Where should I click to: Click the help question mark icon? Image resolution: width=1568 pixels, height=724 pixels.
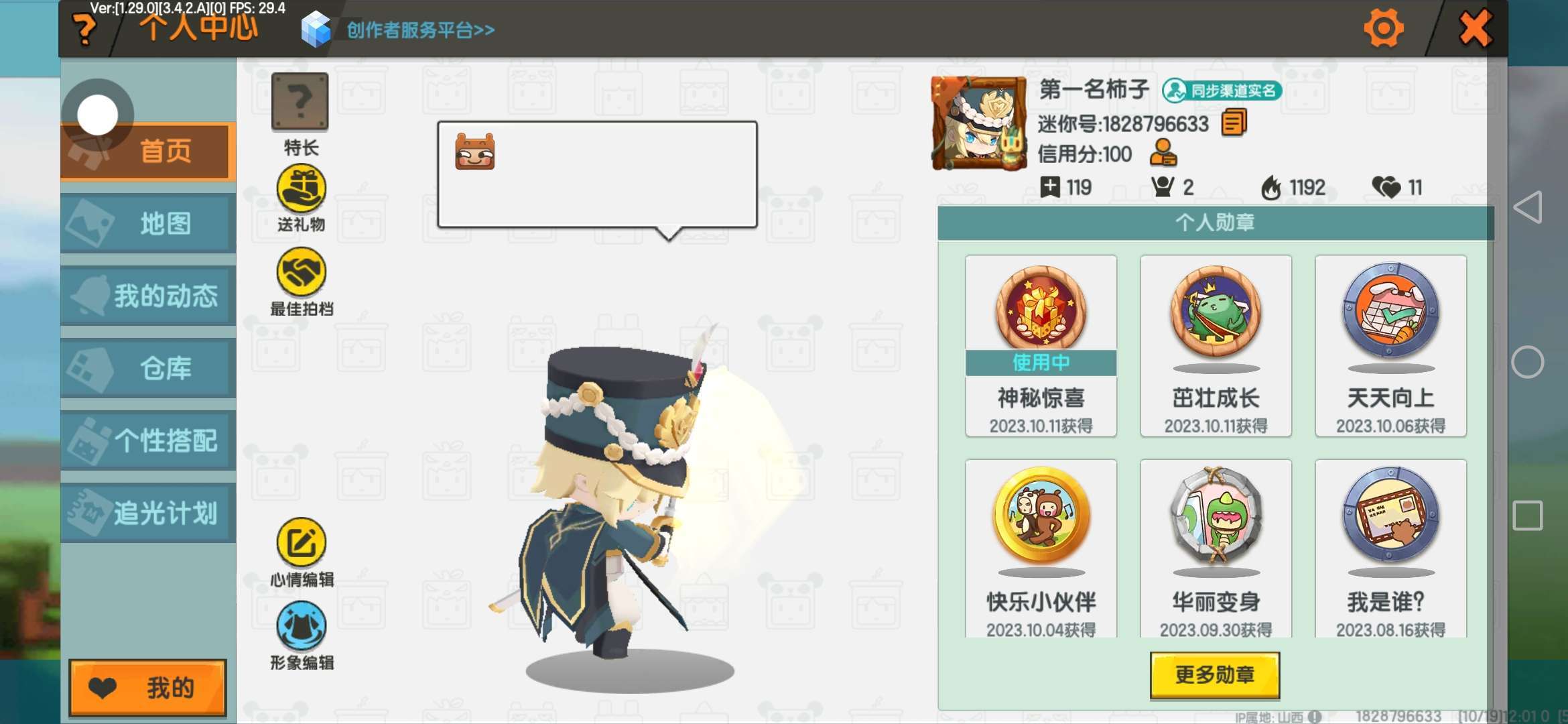pyautogui.click(x=84, y=30)
